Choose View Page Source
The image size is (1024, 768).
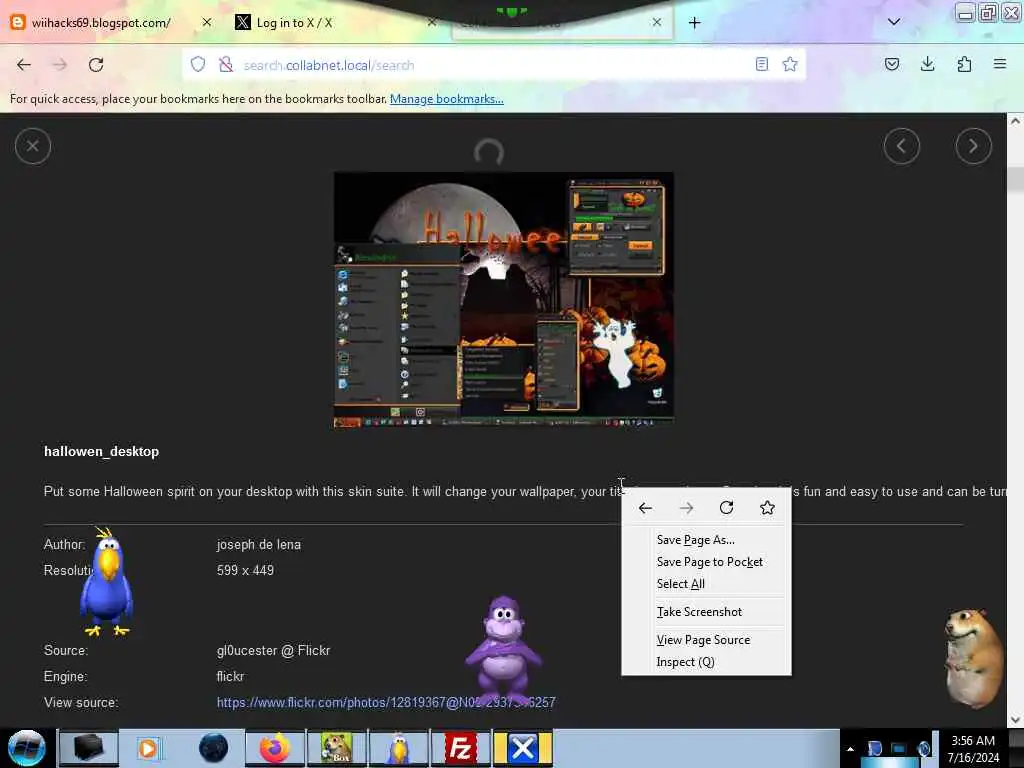706,640
